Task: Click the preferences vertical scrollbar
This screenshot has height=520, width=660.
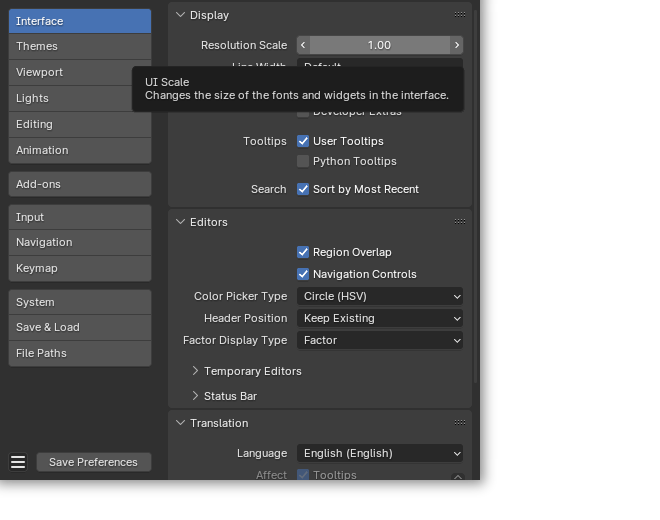Action: pyautogui.click(x=476, y=196)
